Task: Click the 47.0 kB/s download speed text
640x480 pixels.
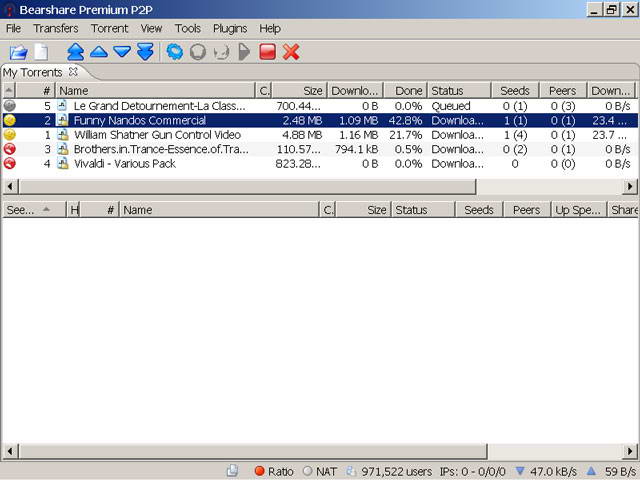Action: click(x=553, y=471)
